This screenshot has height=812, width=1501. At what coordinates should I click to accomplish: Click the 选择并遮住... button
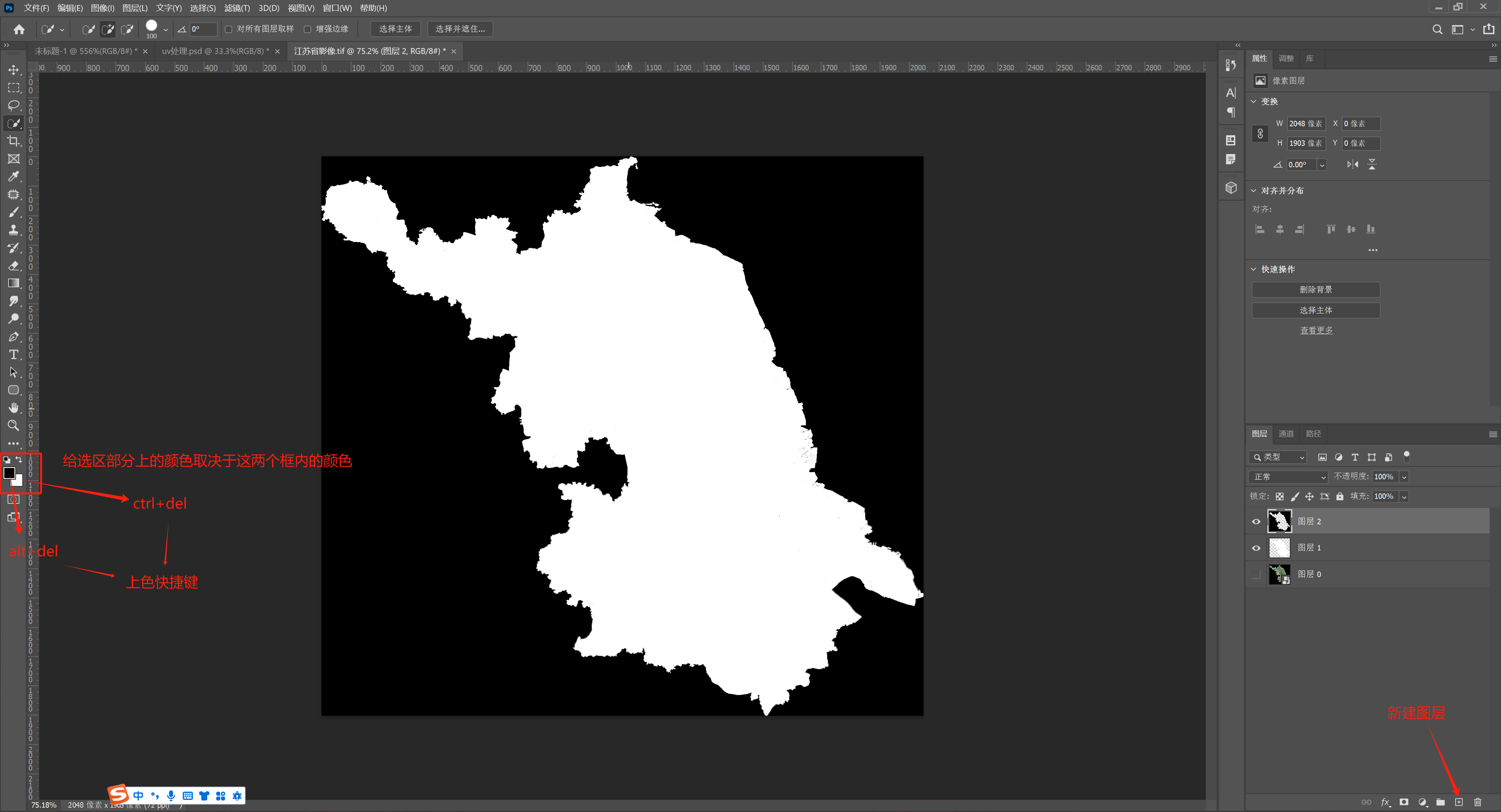point(460,29)
